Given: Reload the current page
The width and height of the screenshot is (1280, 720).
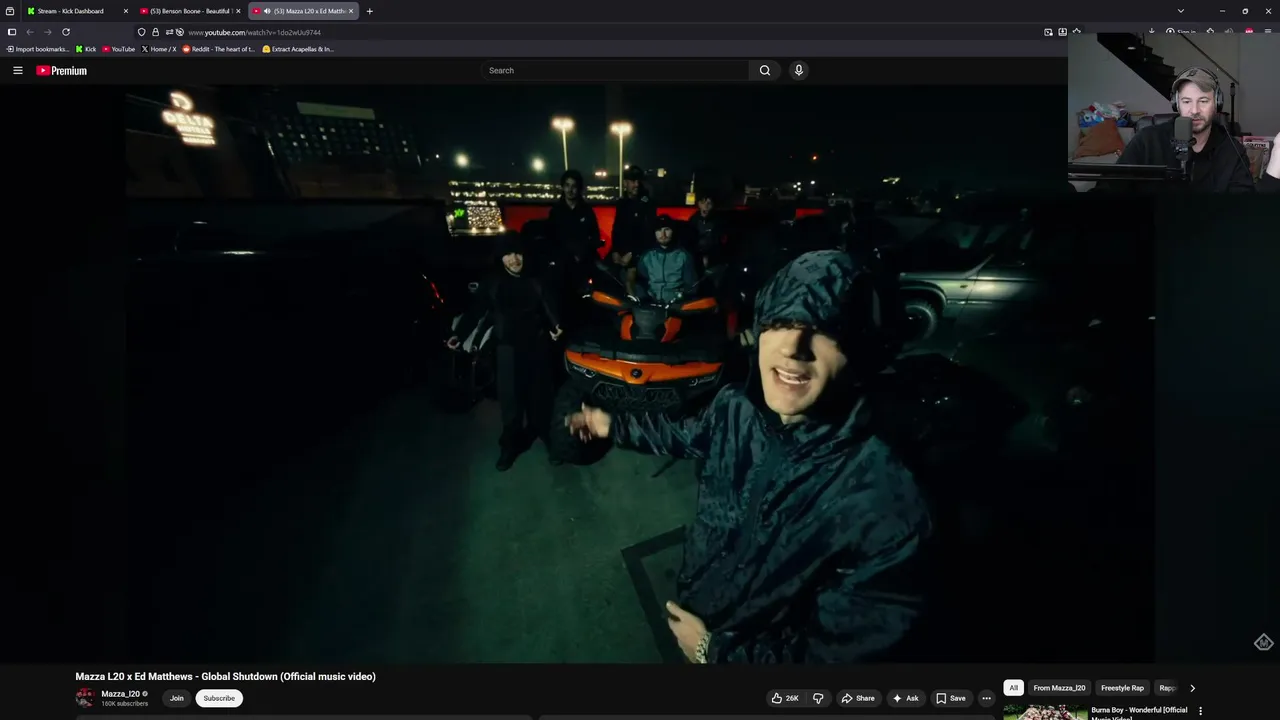Looking at the screenshot, I should [66, 32].
